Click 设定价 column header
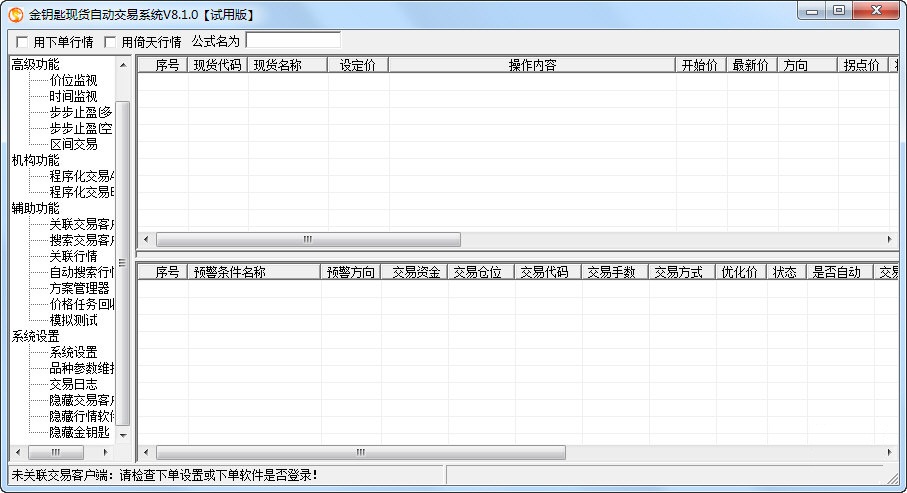Screen dimensions: 907x493 click(x=358, y=65)
